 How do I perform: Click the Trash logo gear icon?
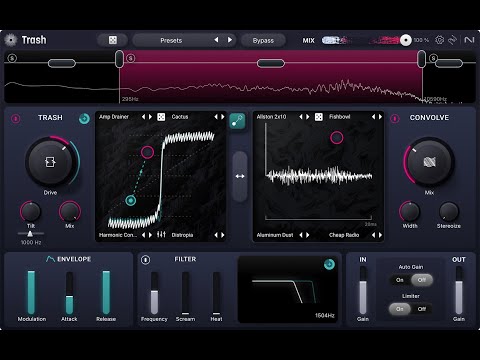point(11,40)
